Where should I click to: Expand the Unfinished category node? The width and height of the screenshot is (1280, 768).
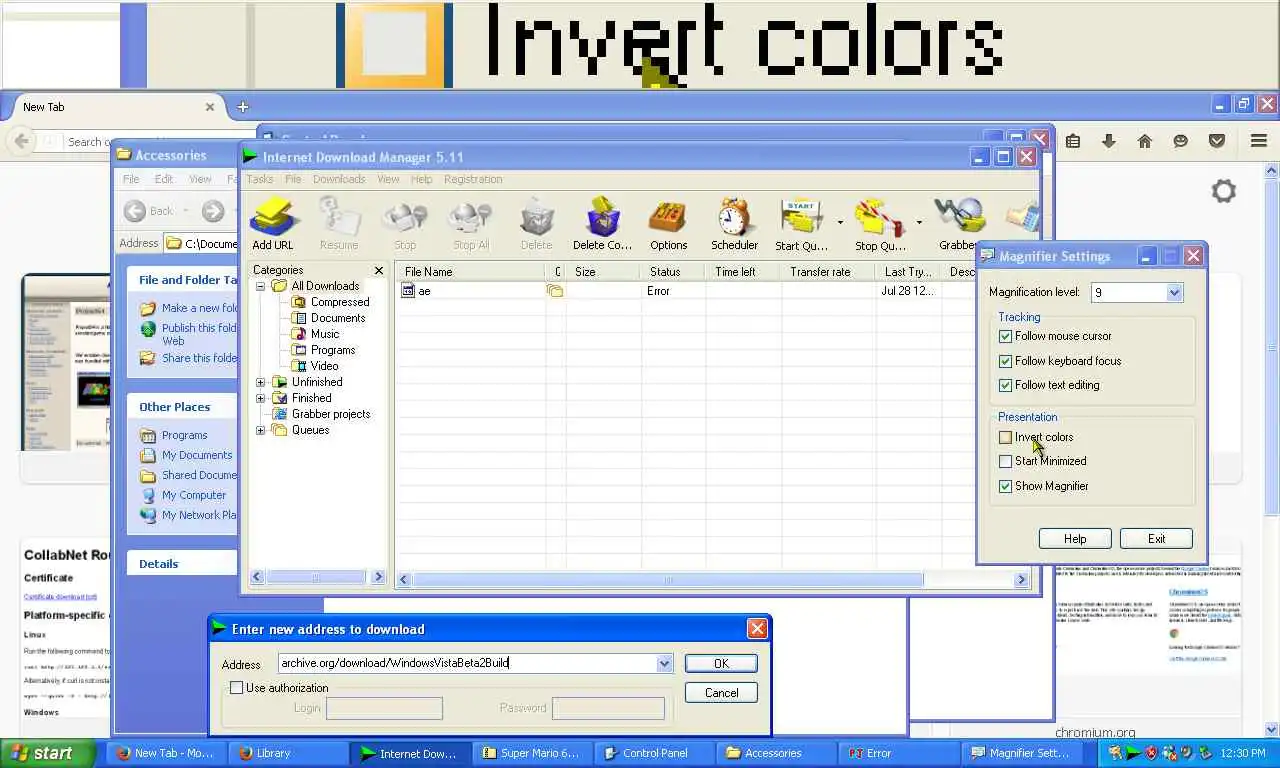[260, 382]
